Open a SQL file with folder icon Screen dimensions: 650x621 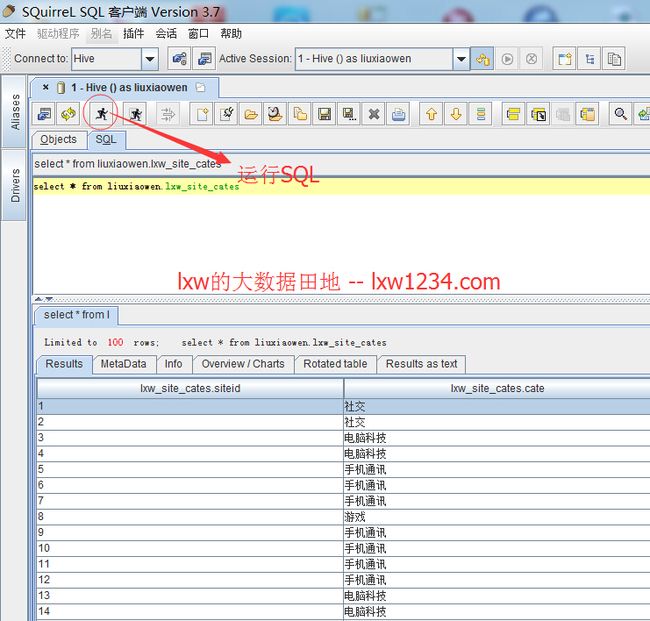click(x=251, y=114)
